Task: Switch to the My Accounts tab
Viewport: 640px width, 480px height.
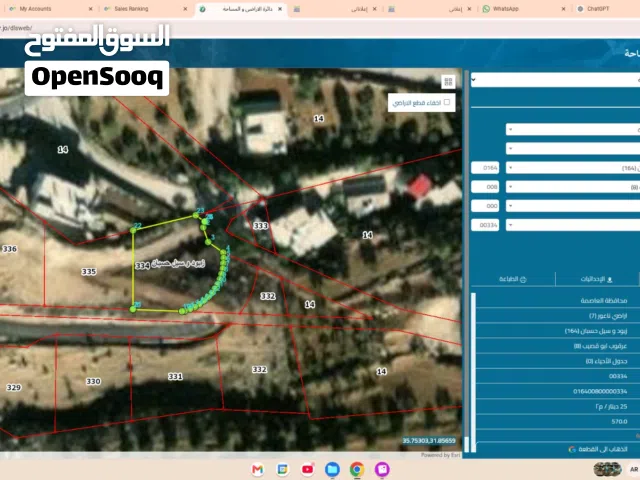Action: click(36, 9)
